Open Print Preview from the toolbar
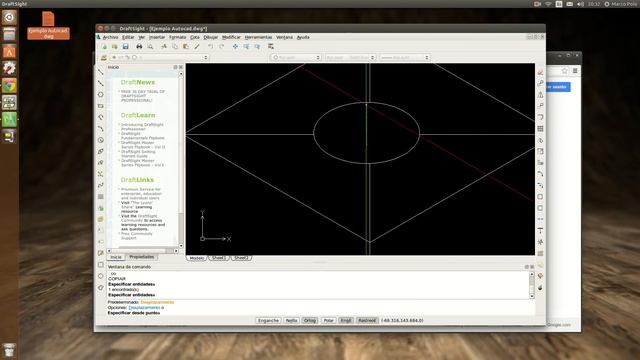This screenshot has height=360, width=640. (150, 47)
